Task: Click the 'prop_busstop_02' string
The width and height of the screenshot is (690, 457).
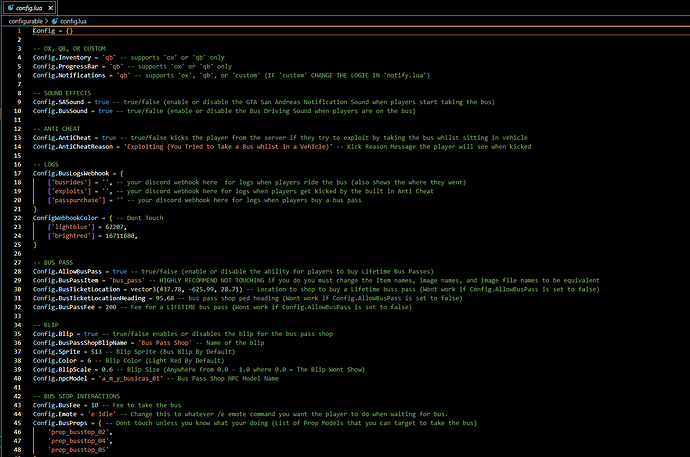Action: 78,432
